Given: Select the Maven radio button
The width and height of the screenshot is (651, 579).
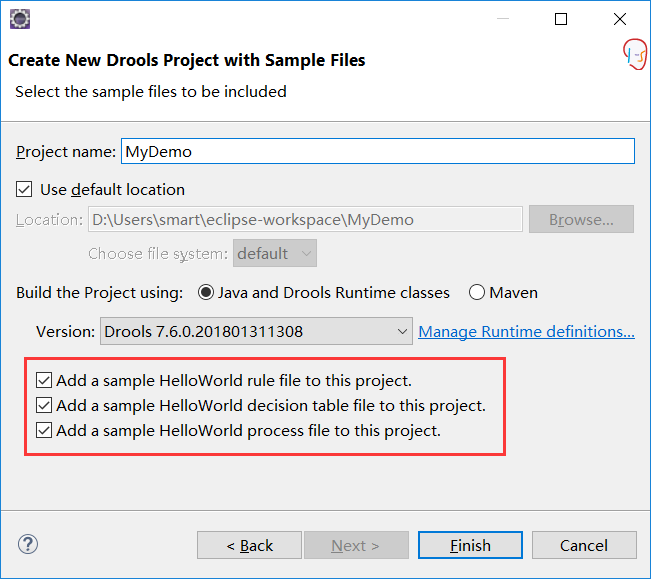Looking at the screenshot, I should pos(477,292).
